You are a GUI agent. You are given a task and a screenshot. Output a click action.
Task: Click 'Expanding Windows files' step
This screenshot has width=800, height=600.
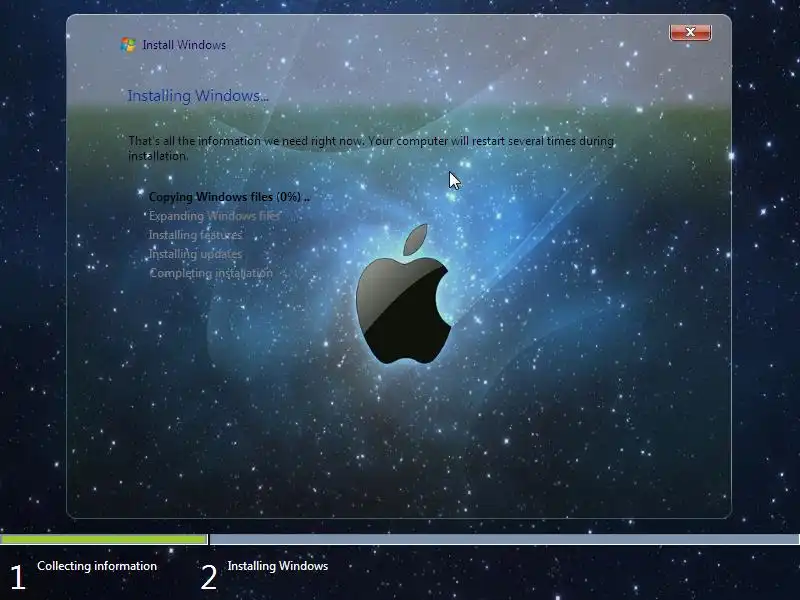click(x=214, y=216)
